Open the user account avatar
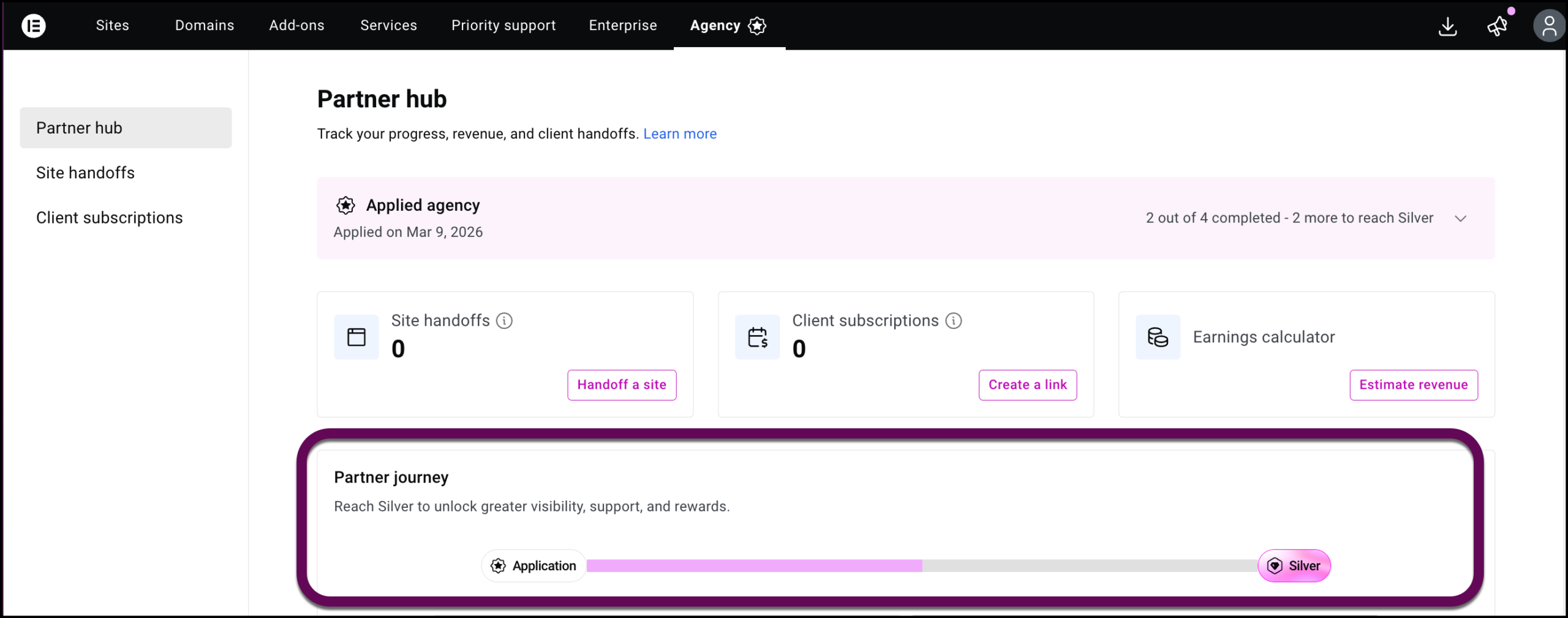The width and height of the screenshot is (1568, 618). [1548, 26]
